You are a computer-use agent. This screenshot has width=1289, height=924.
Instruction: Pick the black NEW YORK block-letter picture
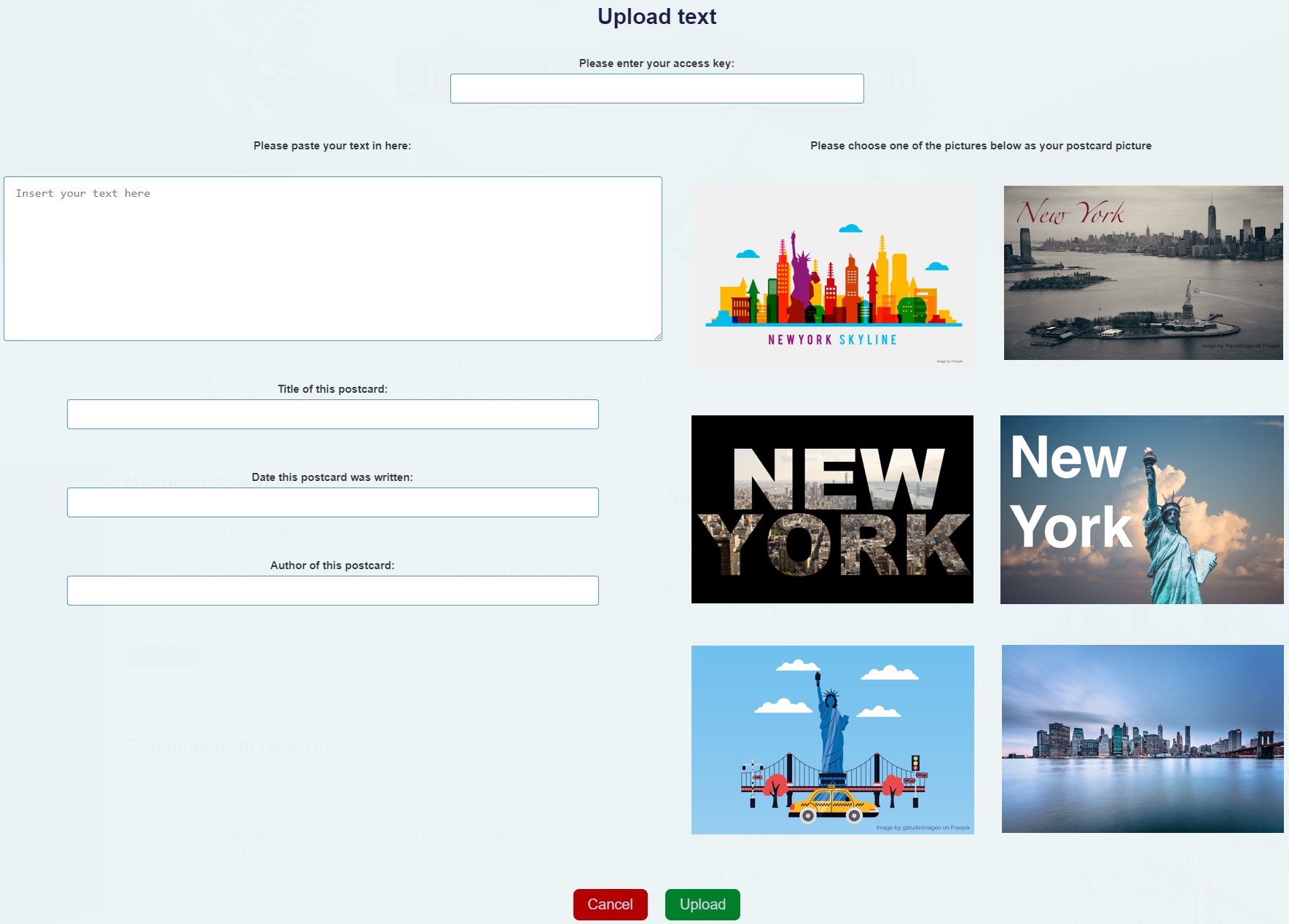[832, 509]
